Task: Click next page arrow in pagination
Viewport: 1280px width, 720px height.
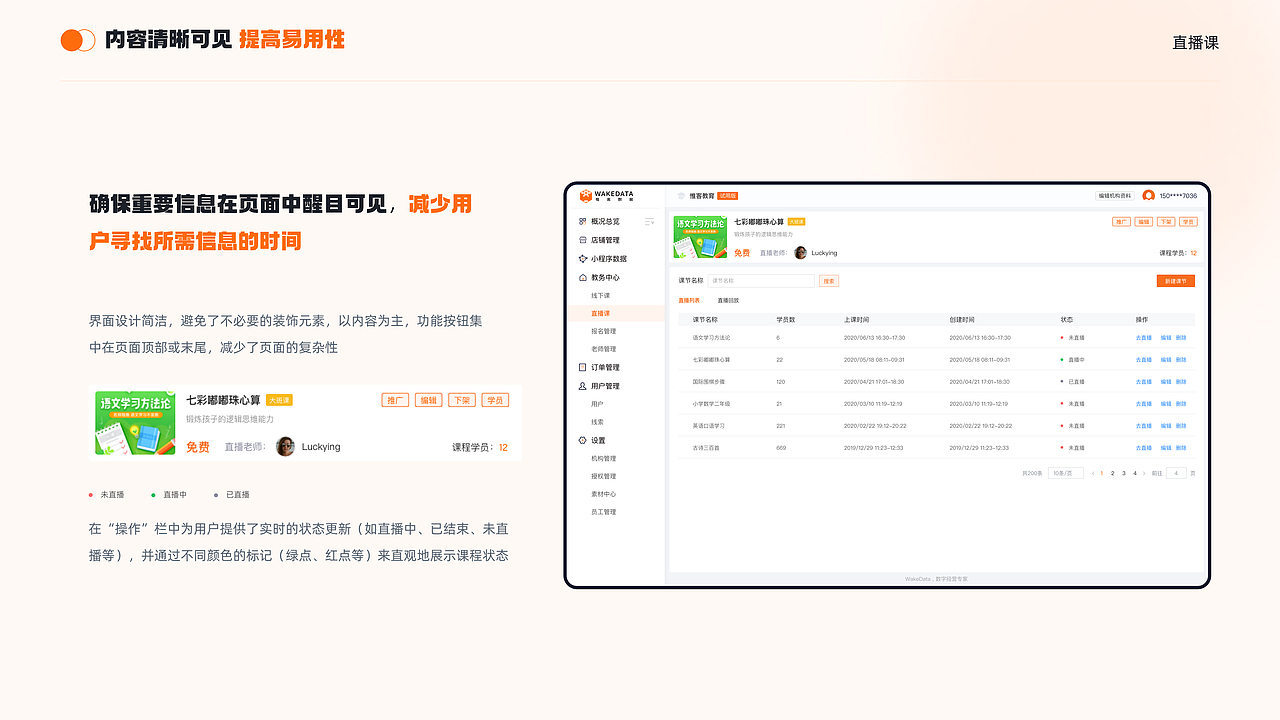Action: click(1145, 473)
